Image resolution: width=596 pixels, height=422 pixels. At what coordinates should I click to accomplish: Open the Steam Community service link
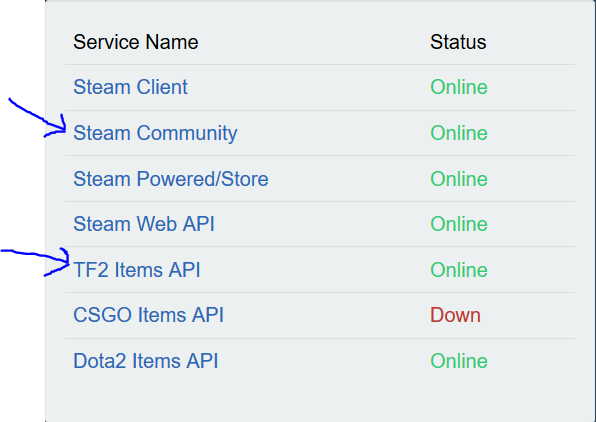point(155,133)
